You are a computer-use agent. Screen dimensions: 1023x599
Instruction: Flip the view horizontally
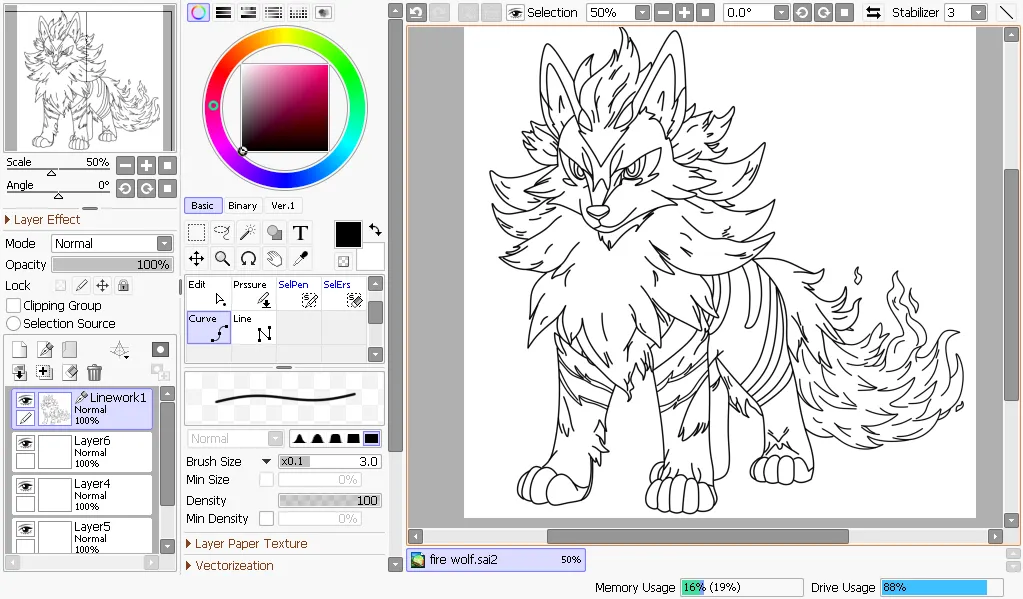(873, 12)
